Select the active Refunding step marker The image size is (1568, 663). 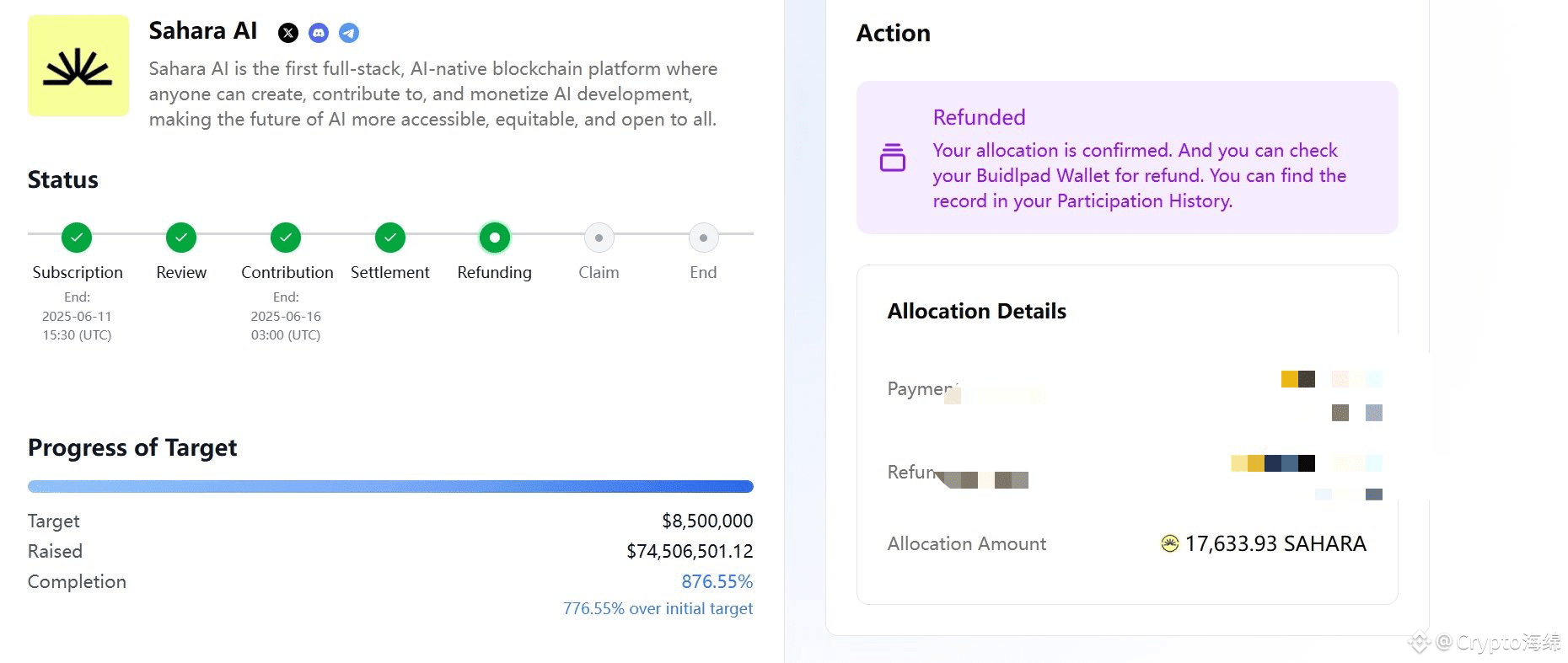pos(495,238)
